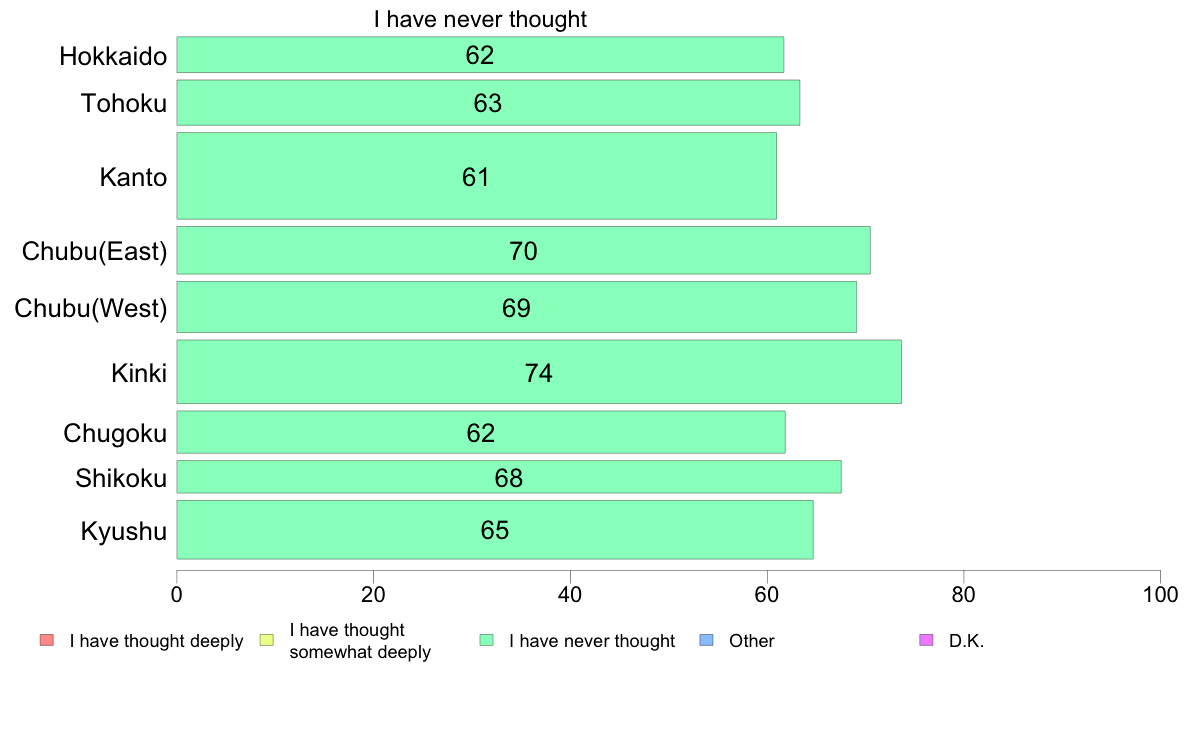This screenshot has width=1188, height=736.
Task: Click the 'Chubu(East)' axis label
Action: [95, 251]
